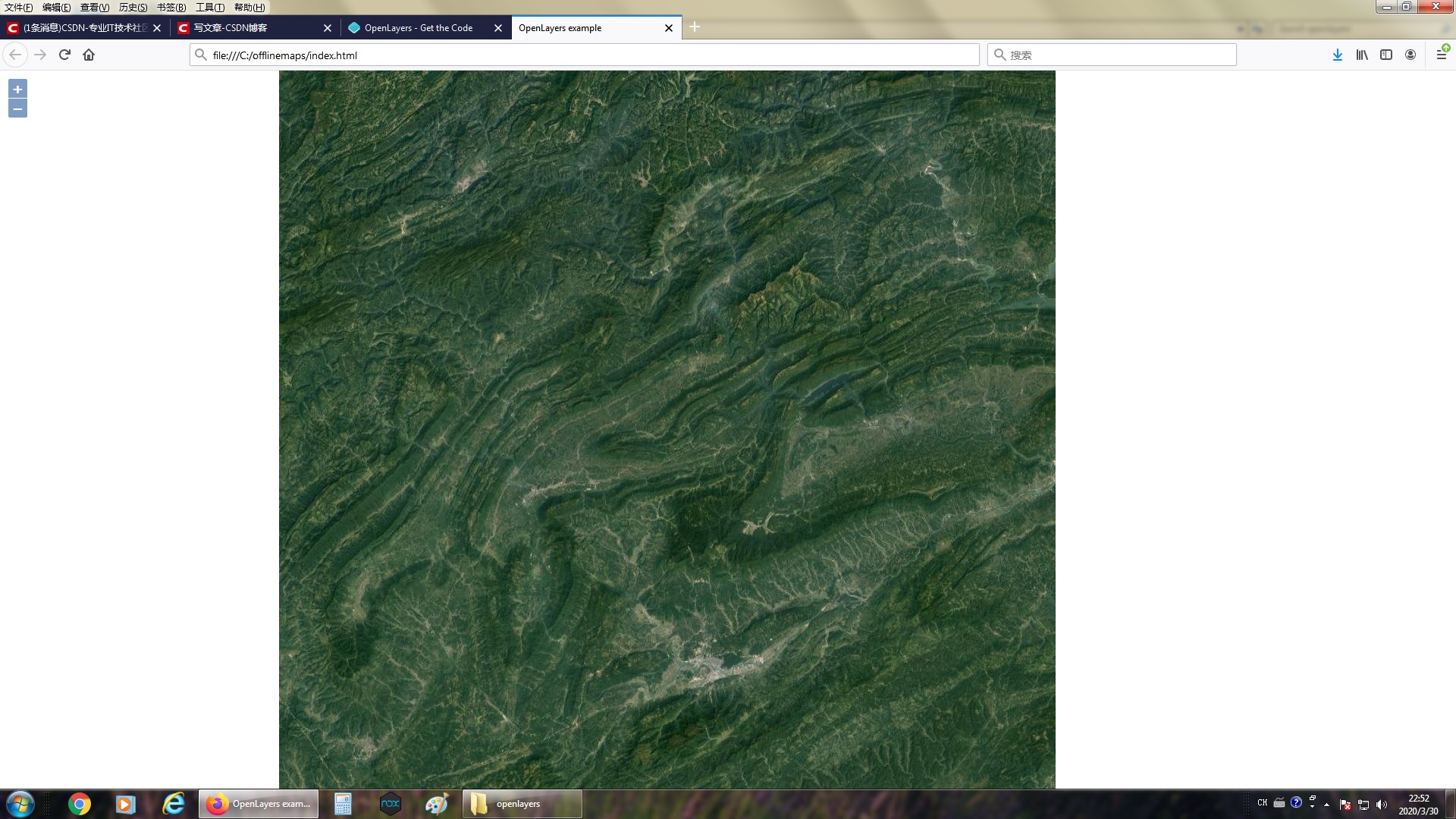Close the OpenLayers example tab
This screenshot has height=819, width=1456.
click(669, 28)
